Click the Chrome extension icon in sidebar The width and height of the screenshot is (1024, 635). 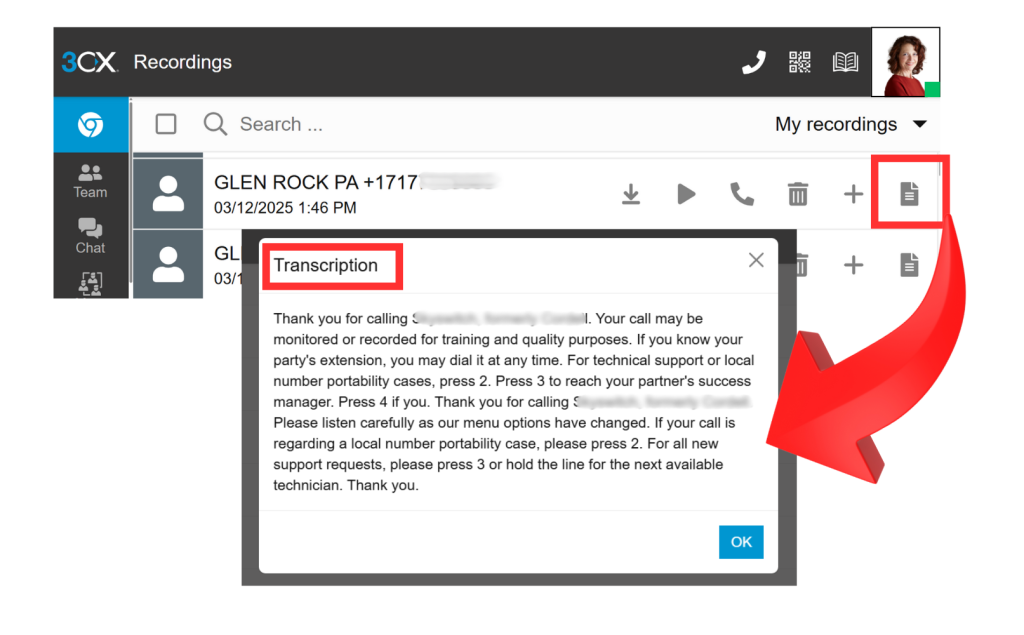pyautogui.click(x=91, y=125)
